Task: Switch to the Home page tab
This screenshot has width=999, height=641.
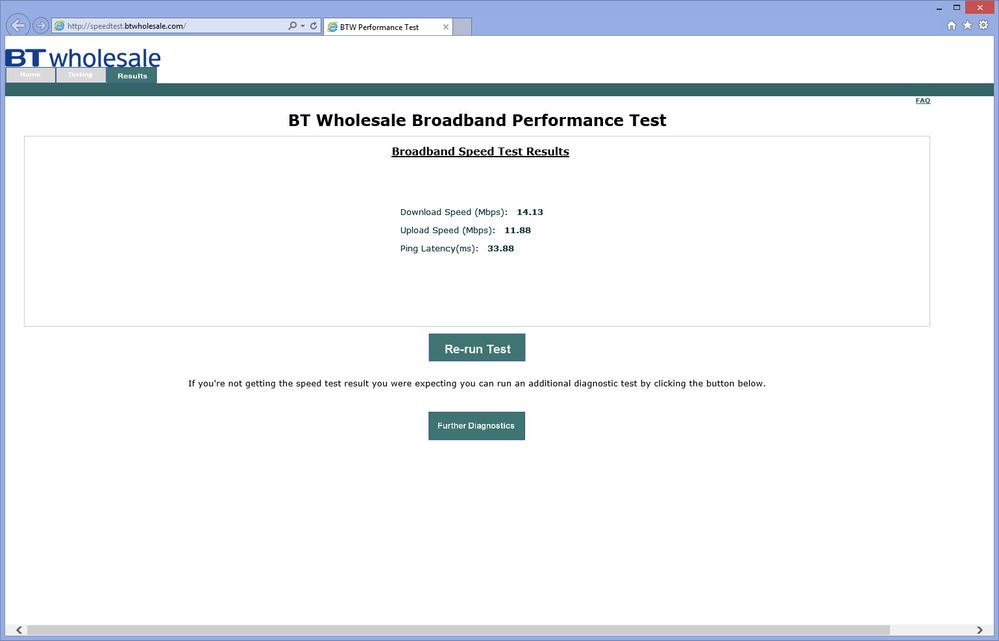Action: coord(30,75)
